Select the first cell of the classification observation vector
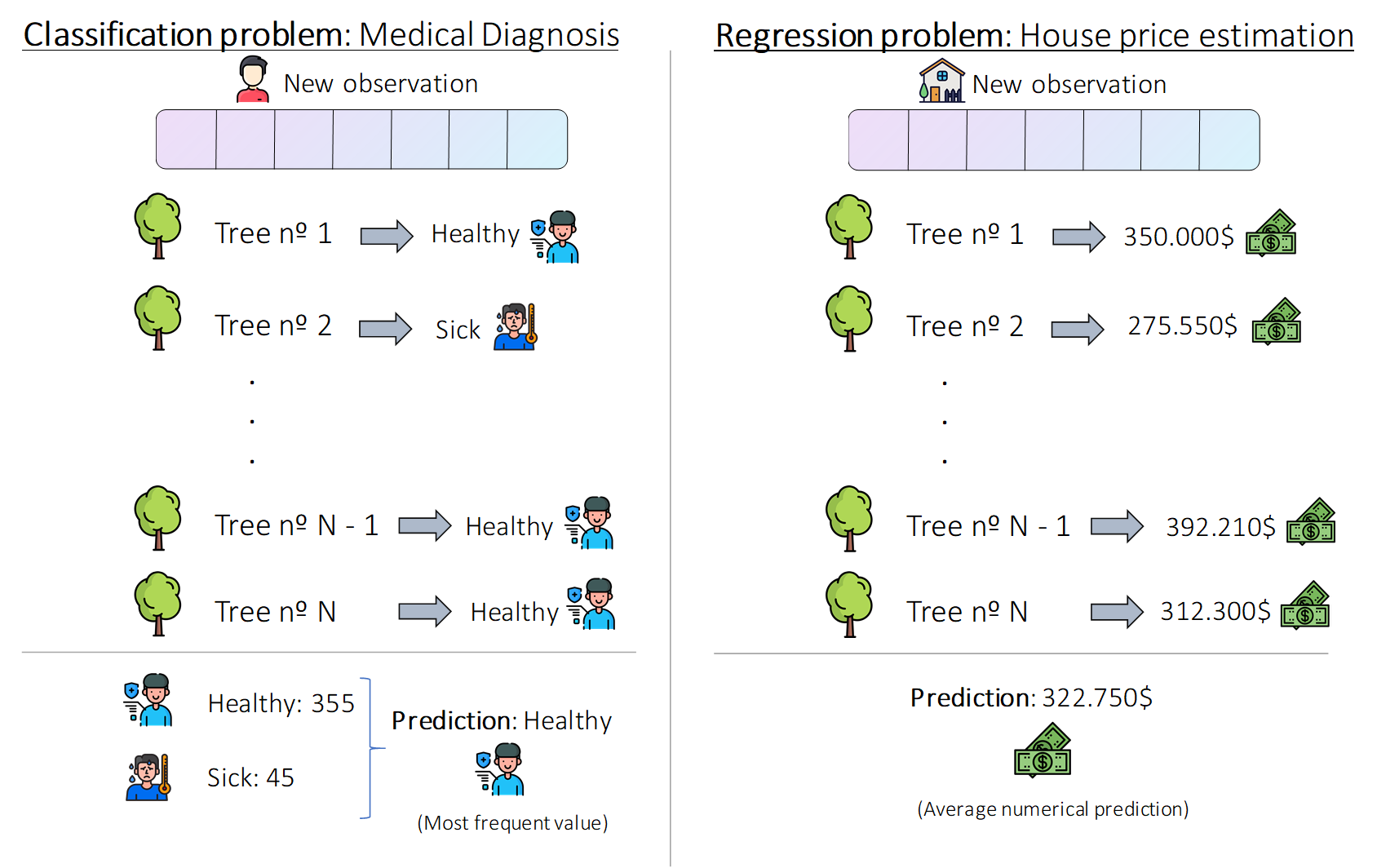Image resolution: width=1377 pixels, height=868 pixels. (x=187, y=139)
